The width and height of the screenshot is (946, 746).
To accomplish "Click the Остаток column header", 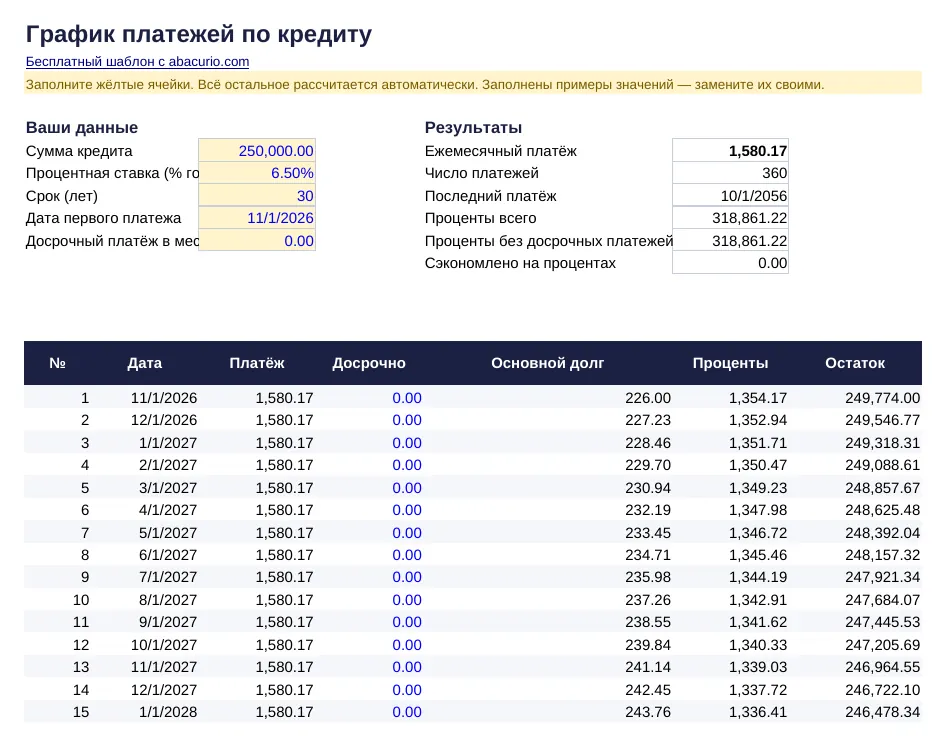I will point(856,363).
